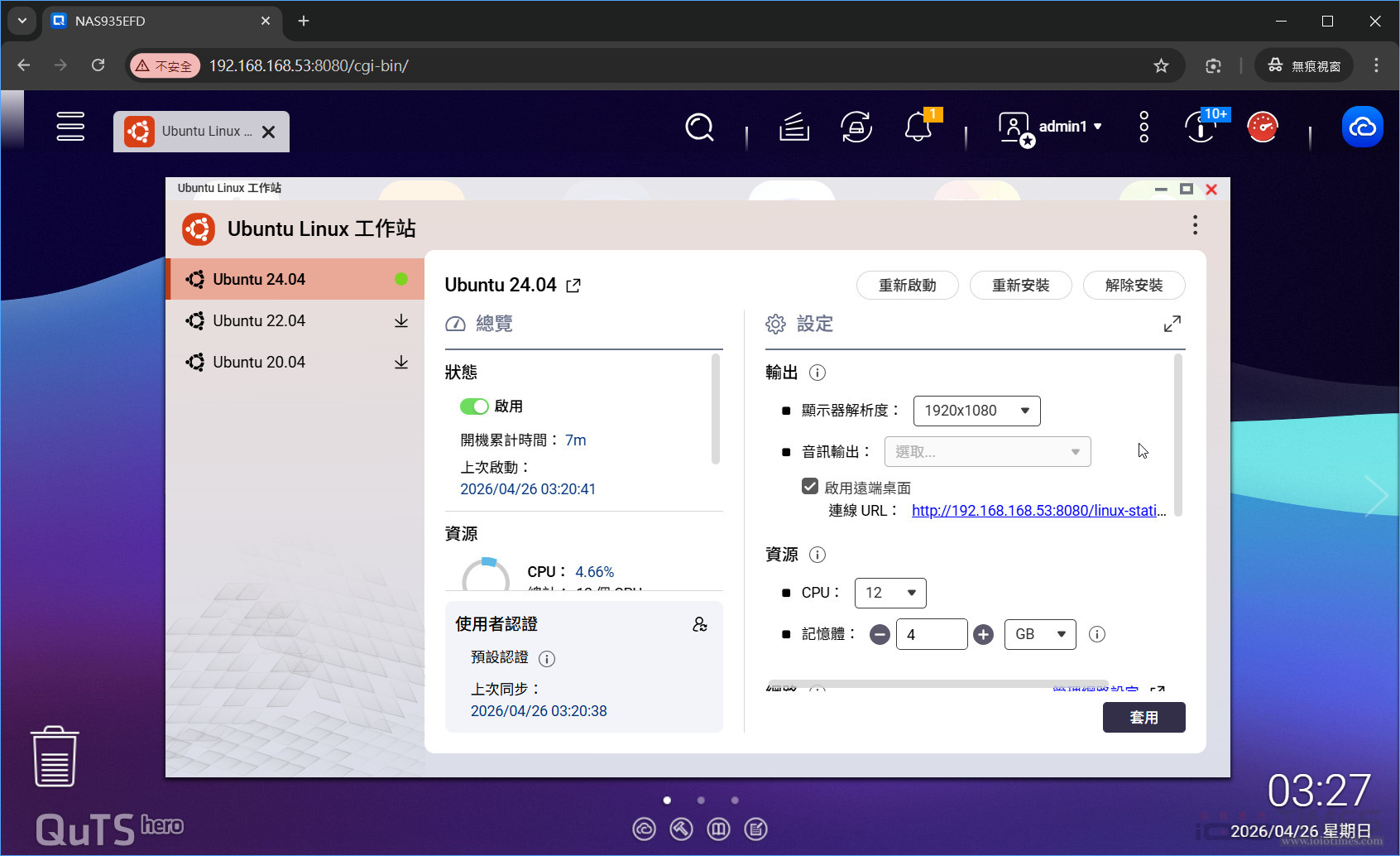Open the QuTS main menu hamburger icon
This screenshot has width=1400, height=856.
point(70,127)
